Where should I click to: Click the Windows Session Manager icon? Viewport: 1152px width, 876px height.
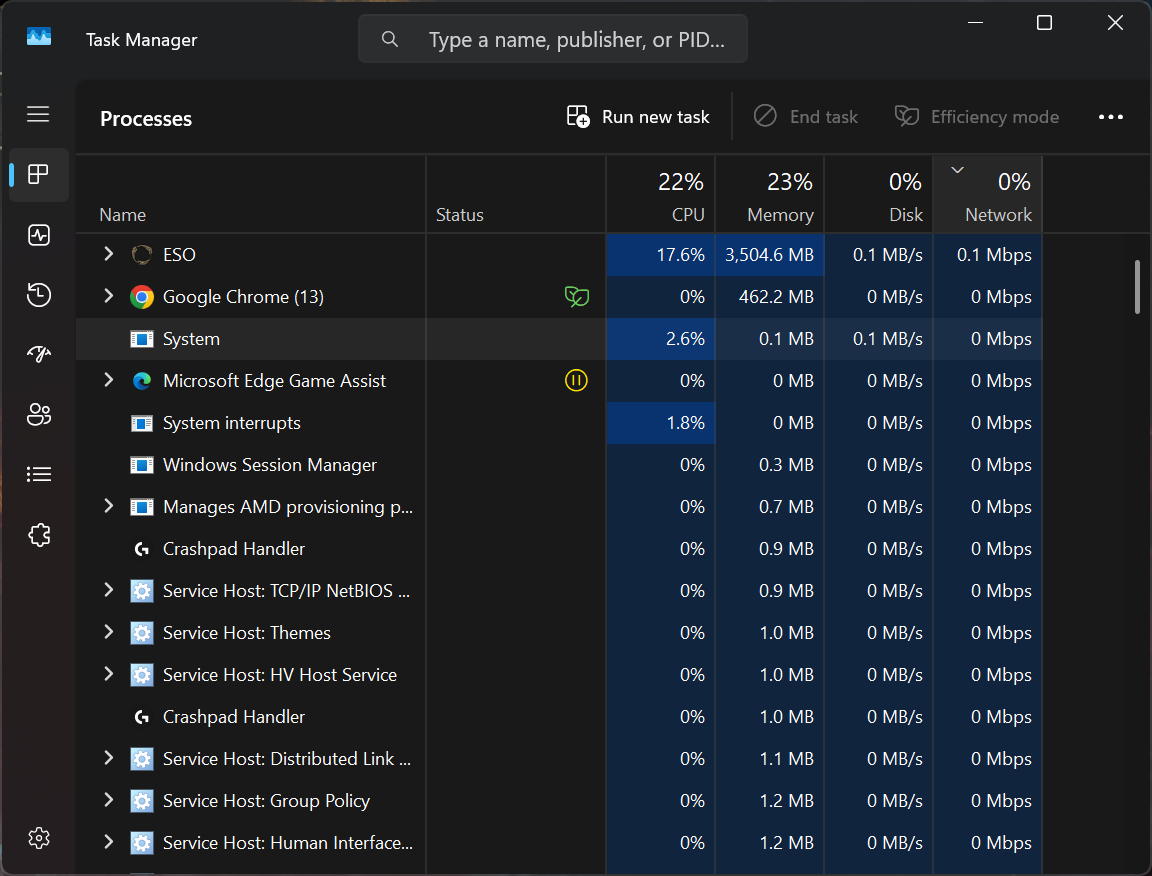coord(142,465)
